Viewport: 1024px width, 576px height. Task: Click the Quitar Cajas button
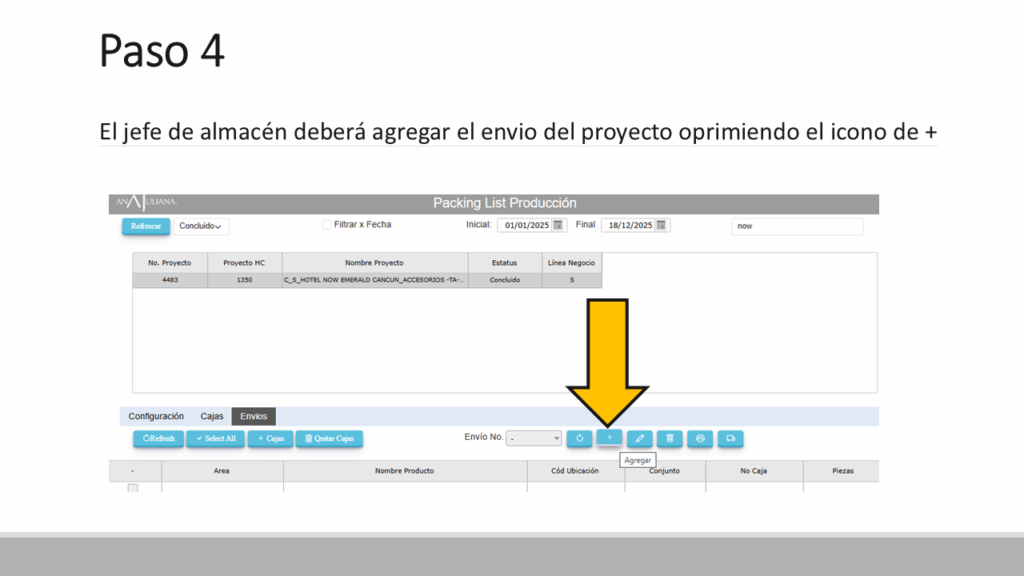click(x=329, y=438)
